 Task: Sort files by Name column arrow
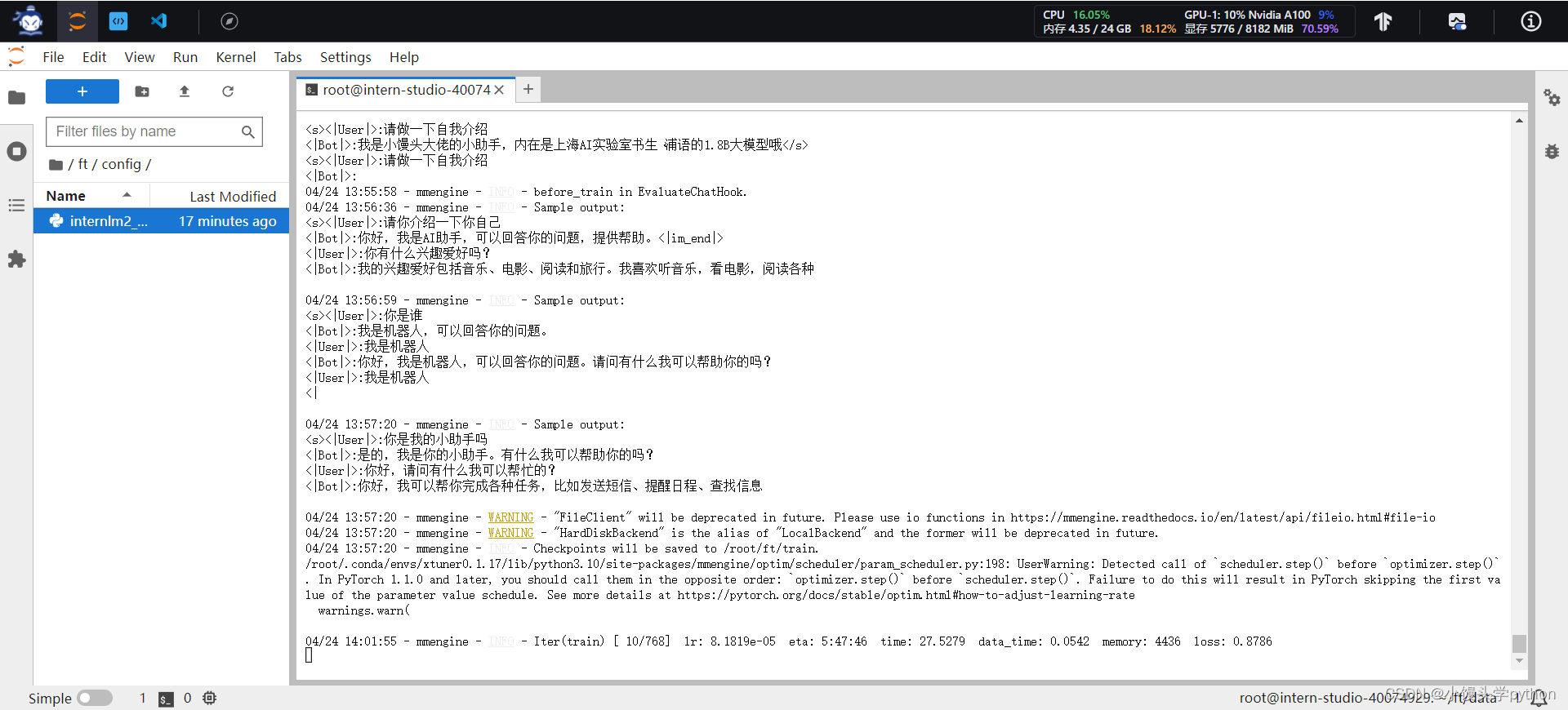click(x=127, y=195)
